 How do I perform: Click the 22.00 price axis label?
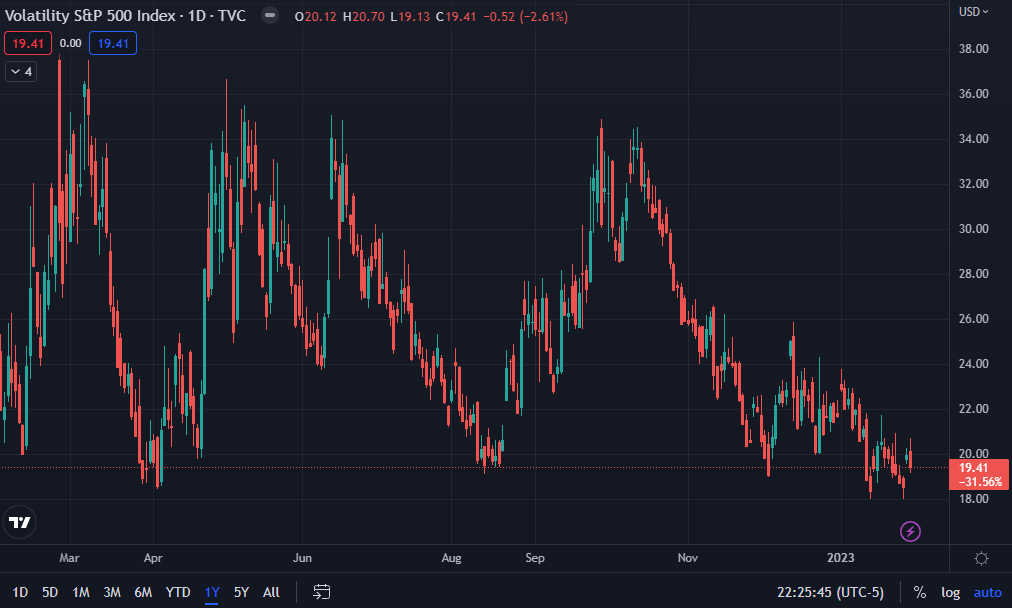pyautogui.click(x=973, y=409)
